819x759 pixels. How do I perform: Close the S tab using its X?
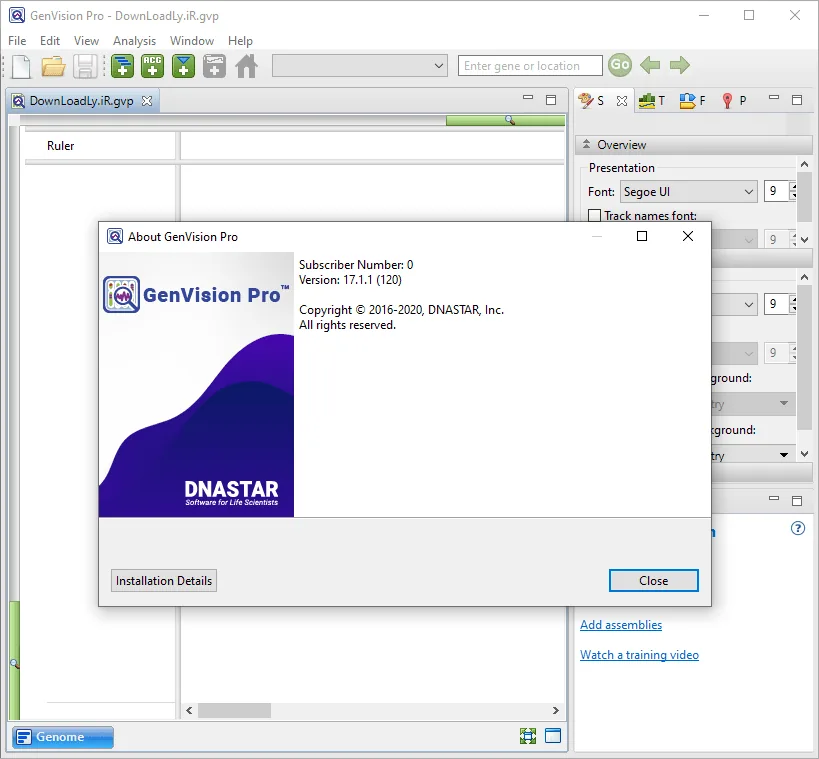pos(622,101)
